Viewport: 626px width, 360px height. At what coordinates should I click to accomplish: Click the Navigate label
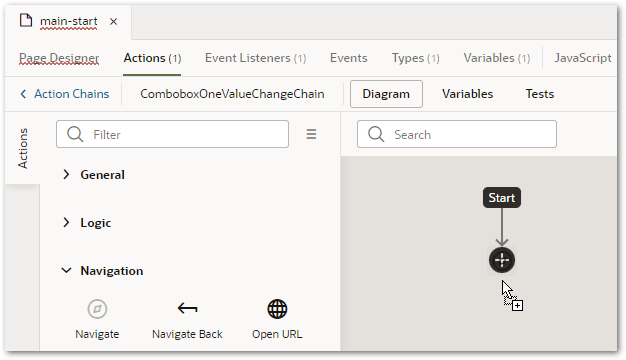pos(97,334)
